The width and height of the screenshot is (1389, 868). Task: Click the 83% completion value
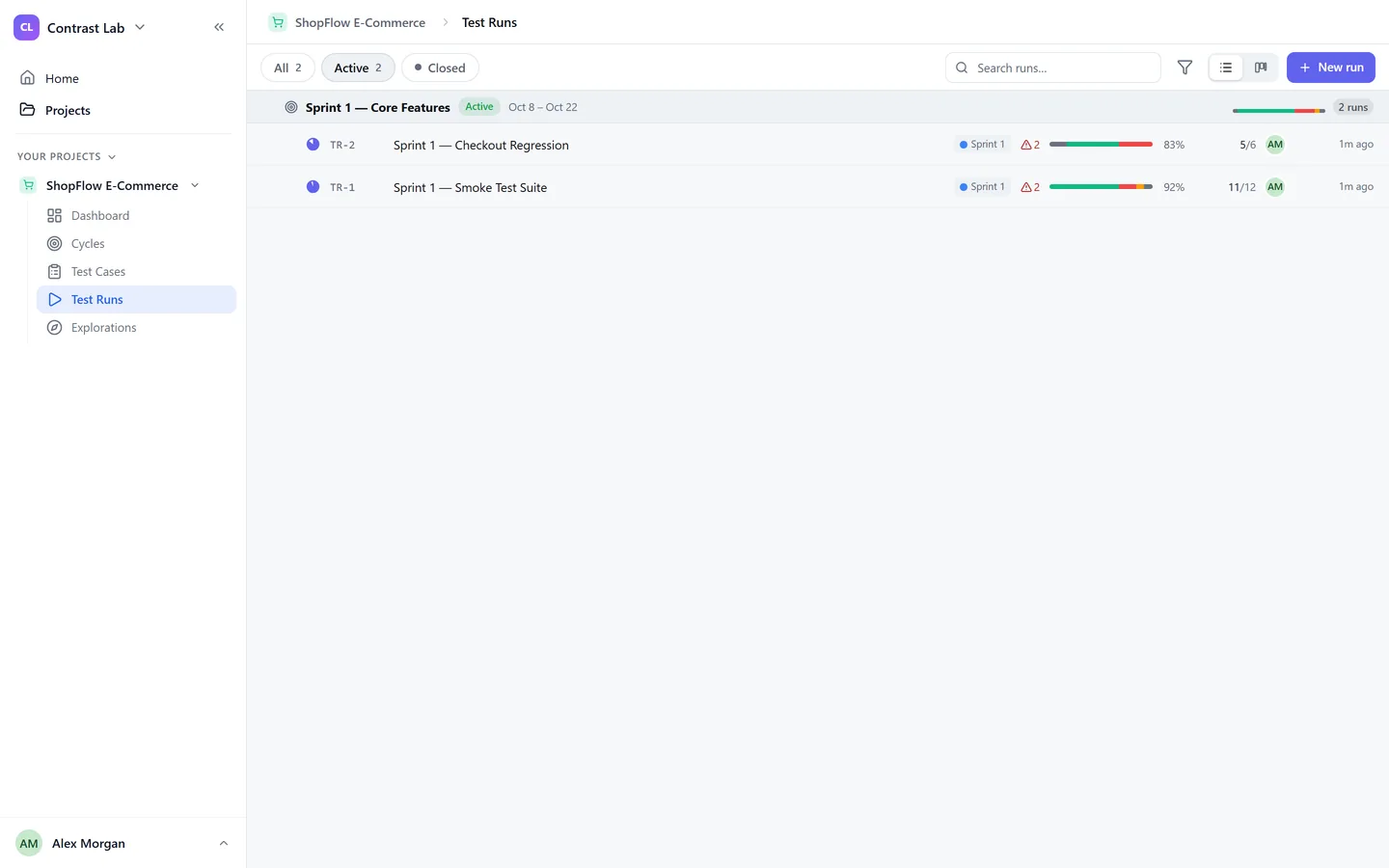pyautogui.click(x=1174, y=145)
